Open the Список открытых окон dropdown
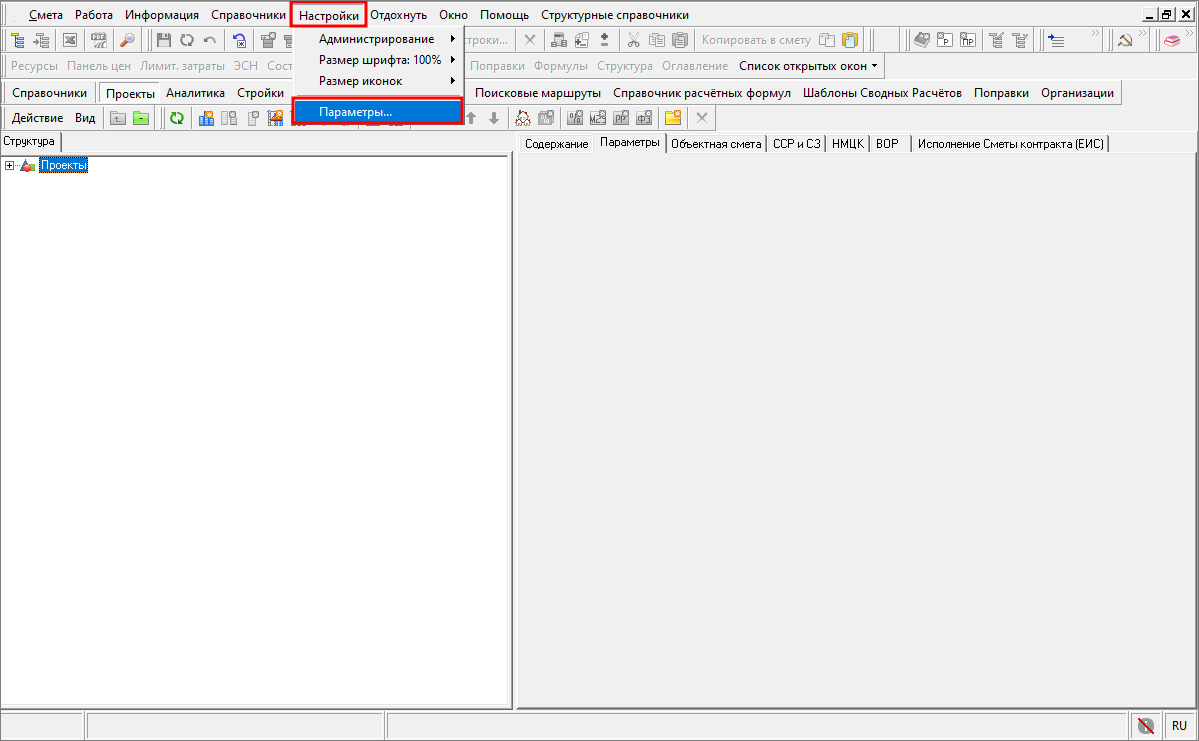This screenshot has width=1199, height=741. tap(808, 66)
